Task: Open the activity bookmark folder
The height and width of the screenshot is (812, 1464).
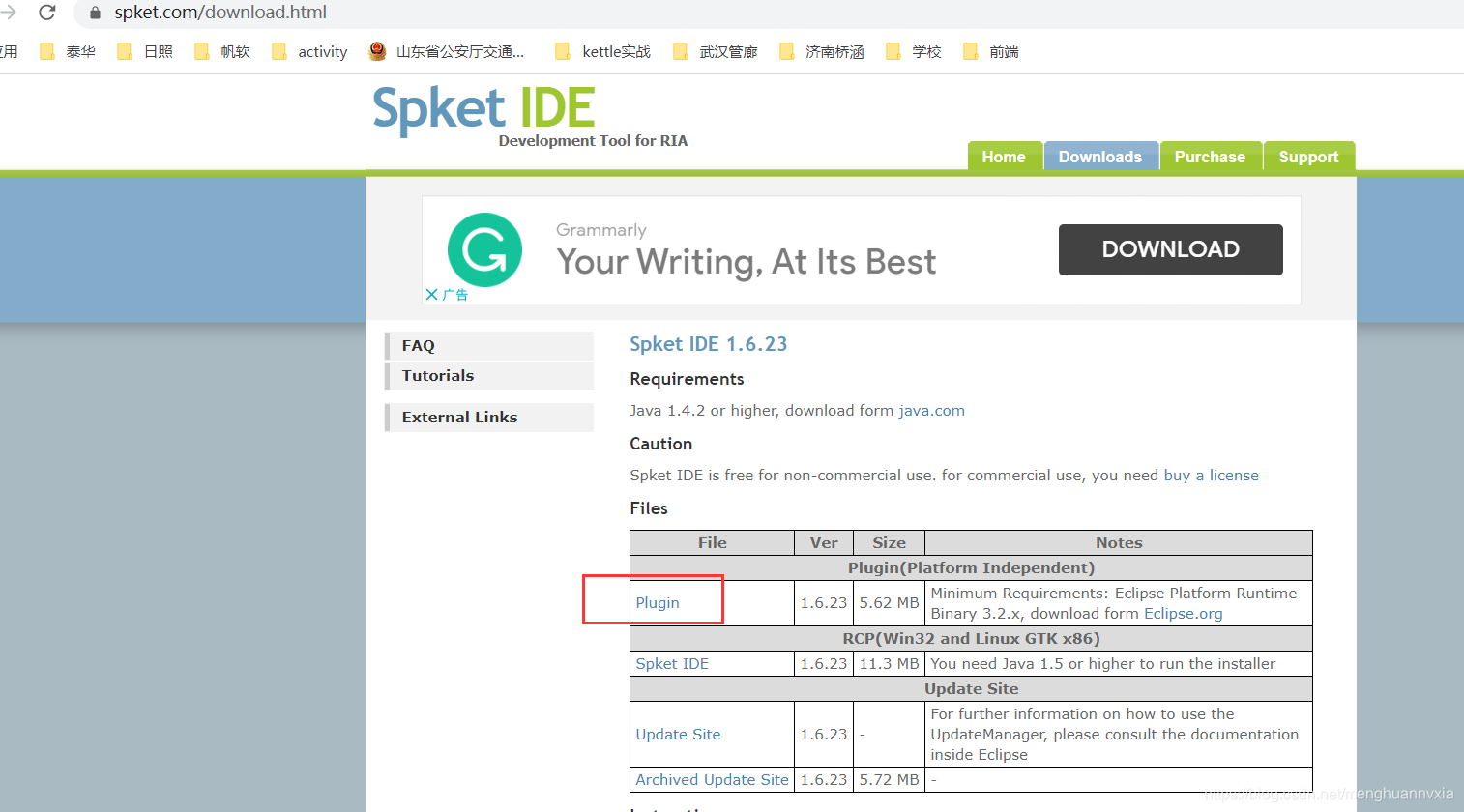Action: click(x=309, y=51)
